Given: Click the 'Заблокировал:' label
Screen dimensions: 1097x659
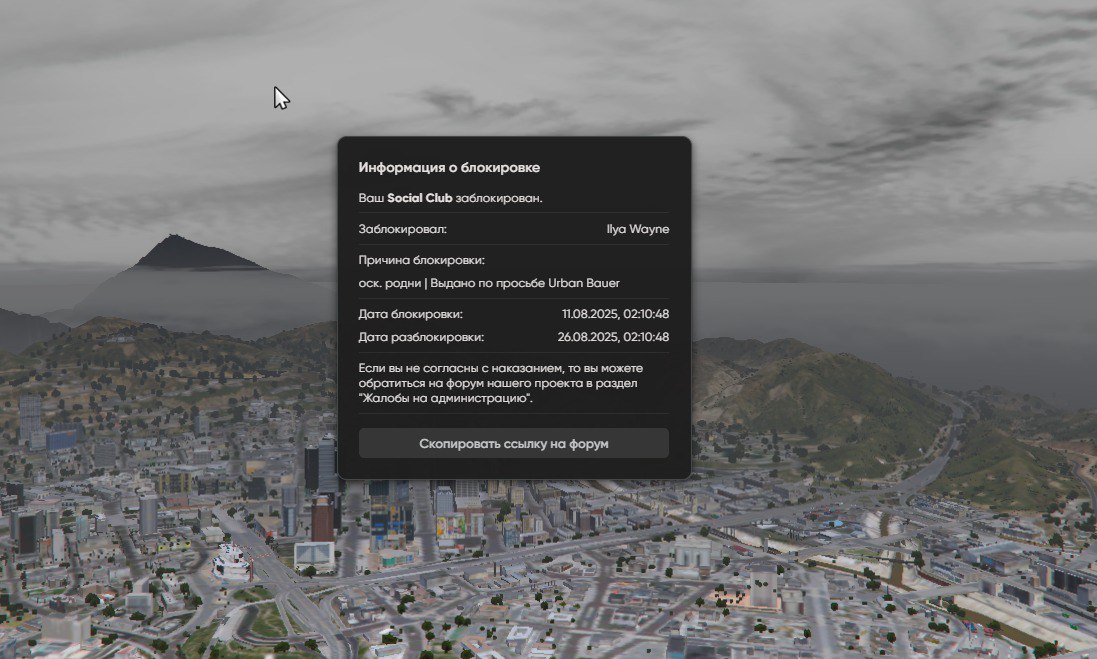Looking at the screenshot, I should [402, 229].
